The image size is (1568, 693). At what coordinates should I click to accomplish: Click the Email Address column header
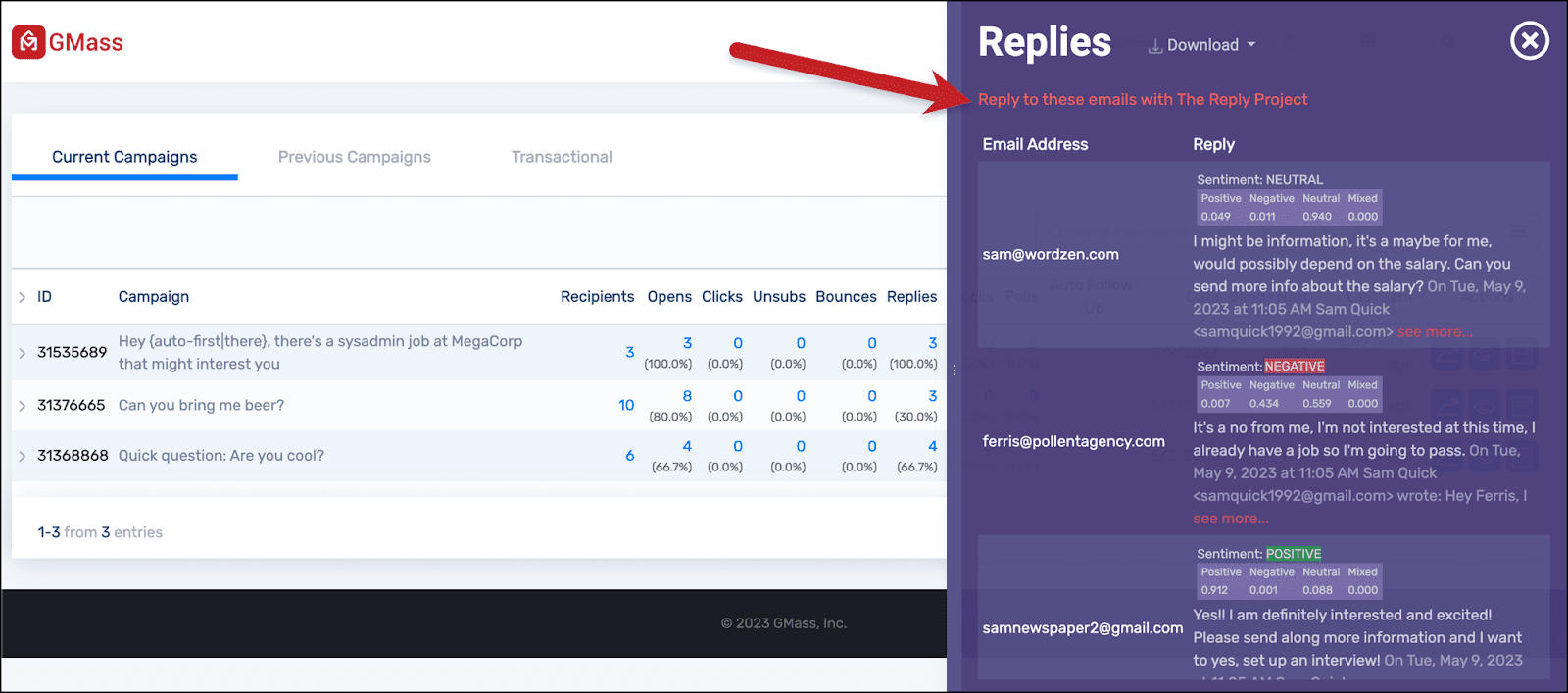click(1035, 144)
